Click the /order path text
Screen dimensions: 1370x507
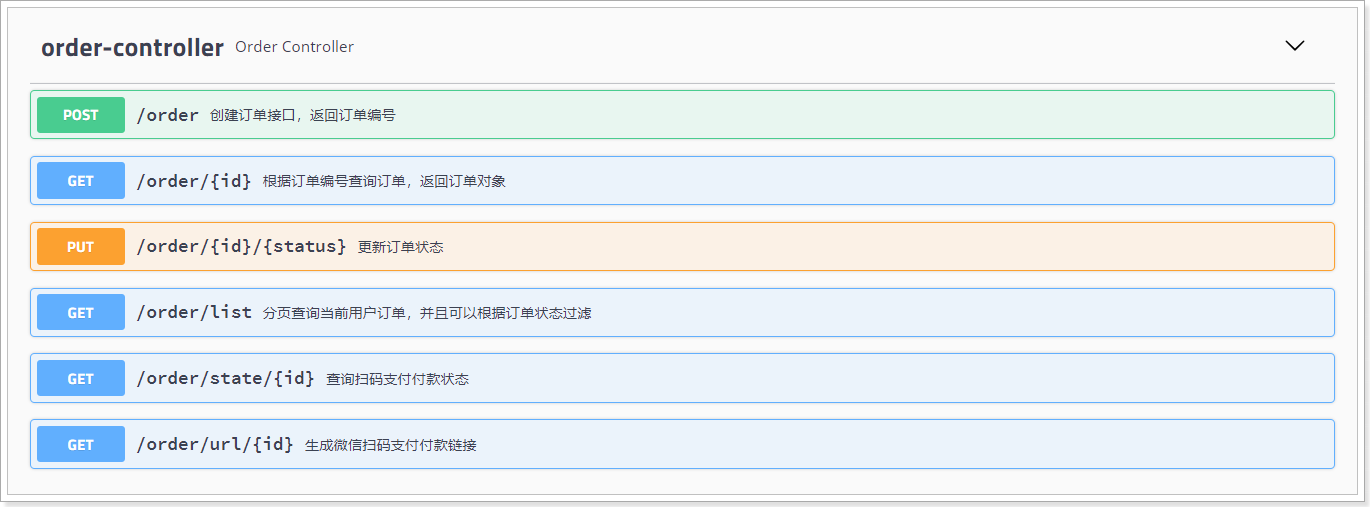(168, 115)
